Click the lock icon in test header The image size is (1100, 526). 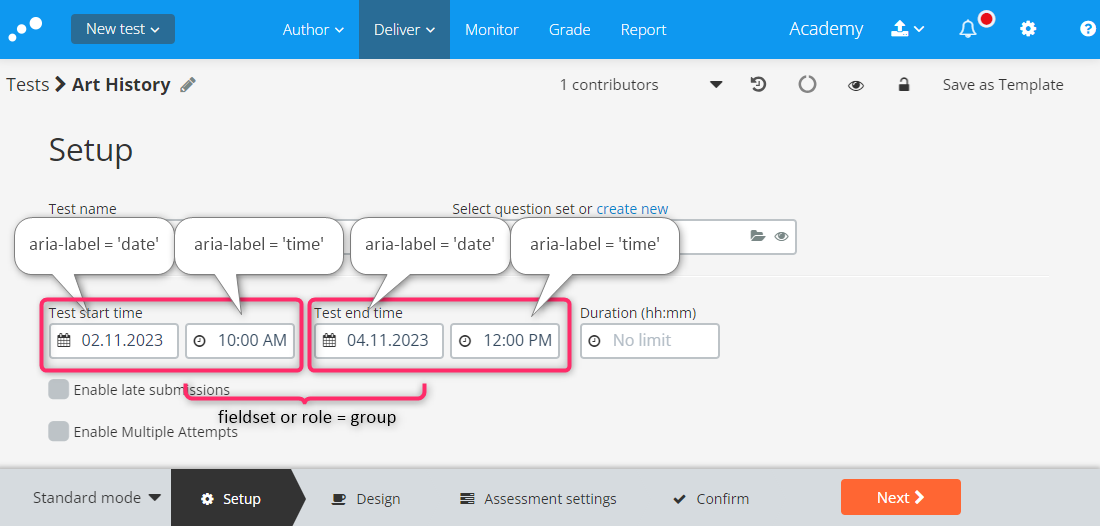[904, 85]
